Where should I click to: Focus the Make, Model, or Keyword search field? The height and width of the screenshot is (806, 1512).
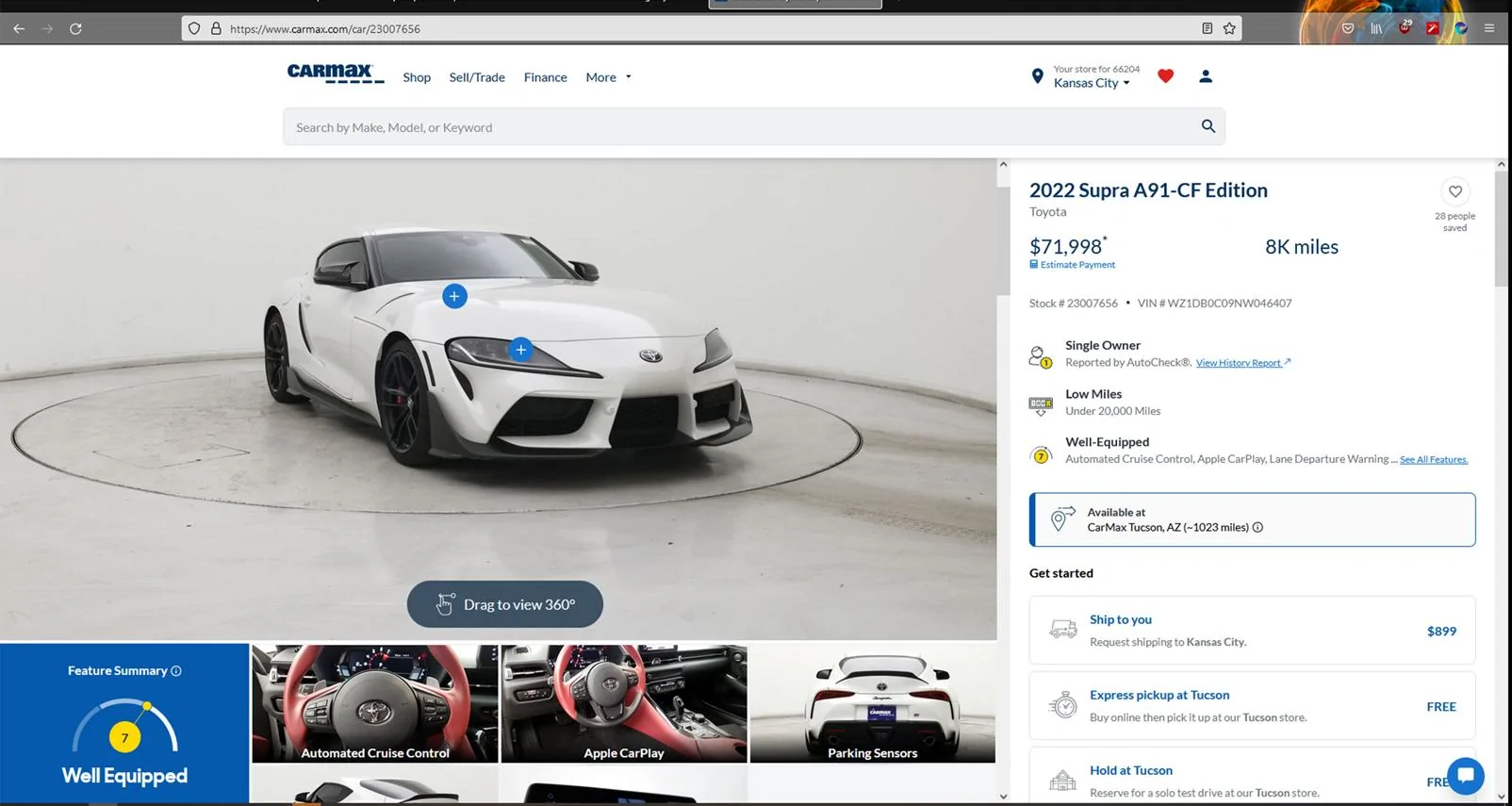point(740,126)
